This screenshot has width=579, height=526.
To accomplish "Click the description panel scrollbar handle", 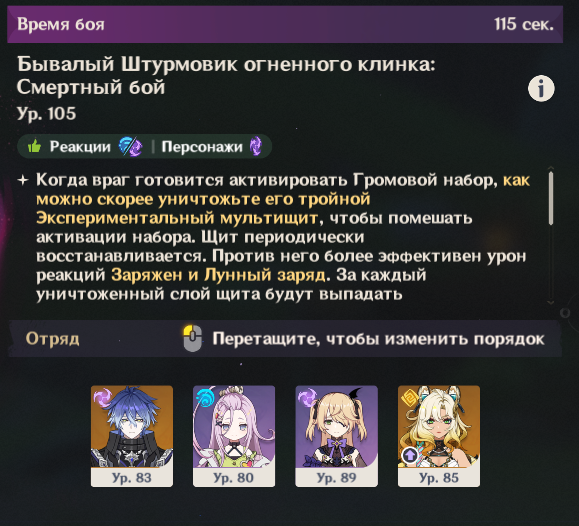I will click(x=551, y=199).
